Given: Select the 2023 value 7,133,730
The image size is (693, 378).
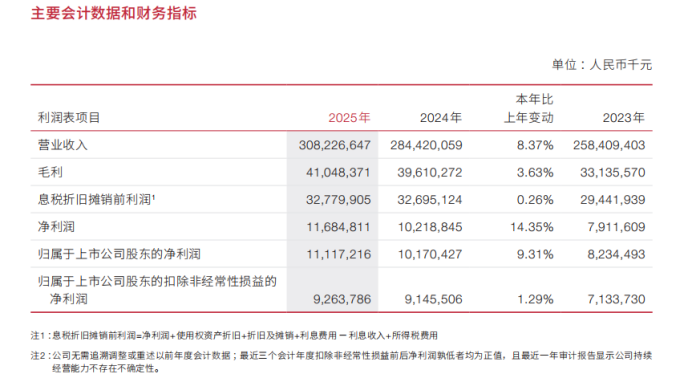Looking at the screenshot, I should [616, 299].
